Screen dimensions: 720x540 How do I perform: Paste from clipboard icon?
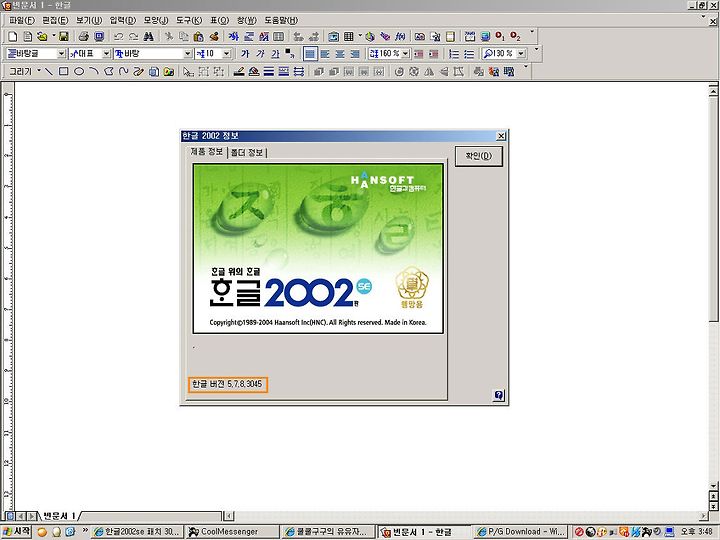(x=198, y=36)
